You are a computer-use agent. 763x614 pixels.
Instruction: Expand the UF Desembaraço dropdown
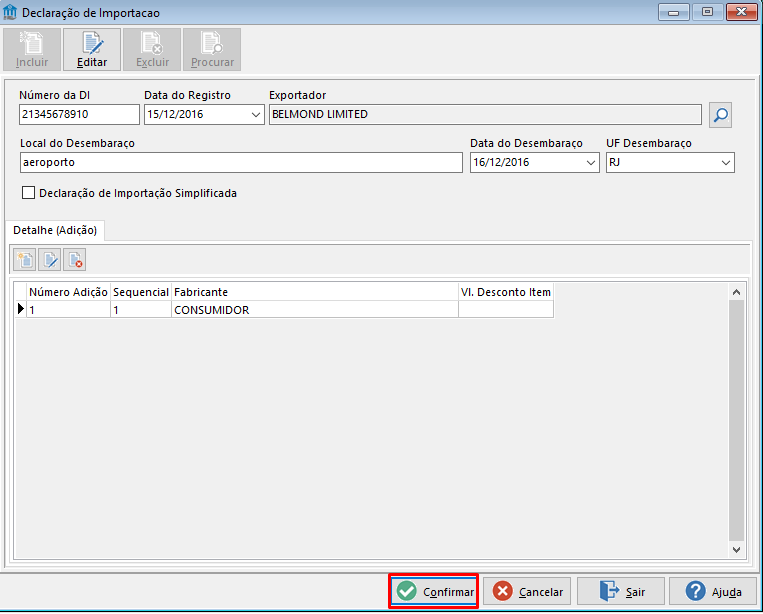726,163
